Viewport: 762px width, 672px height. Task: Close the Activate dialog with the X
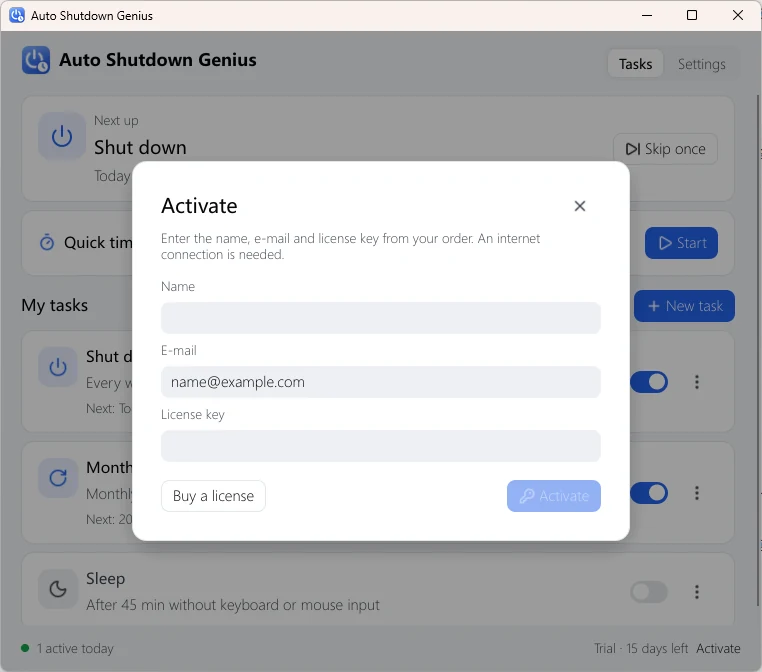(x=579, y=206)
